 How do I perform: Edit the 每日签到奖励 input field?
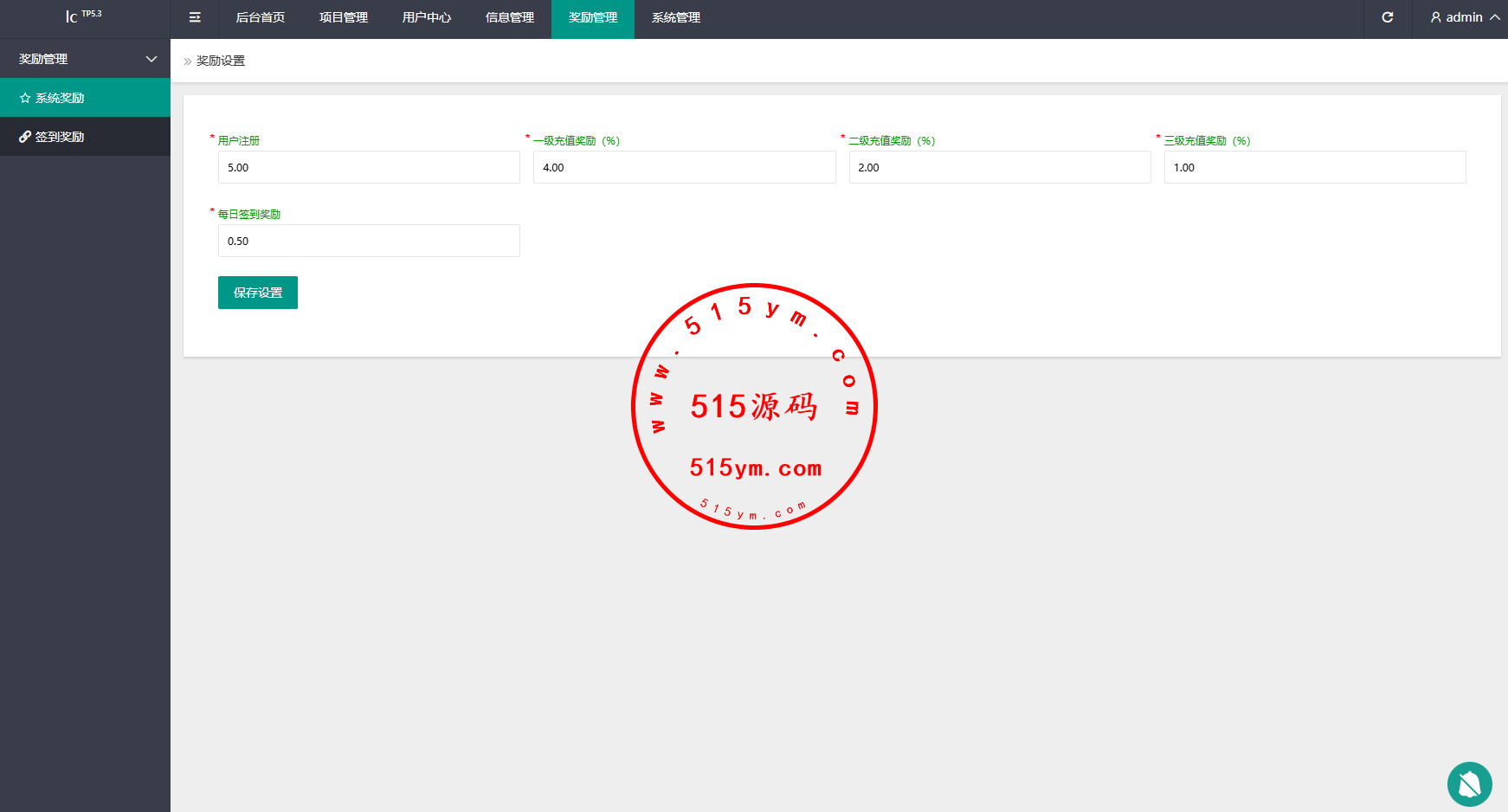click(369, 241)
